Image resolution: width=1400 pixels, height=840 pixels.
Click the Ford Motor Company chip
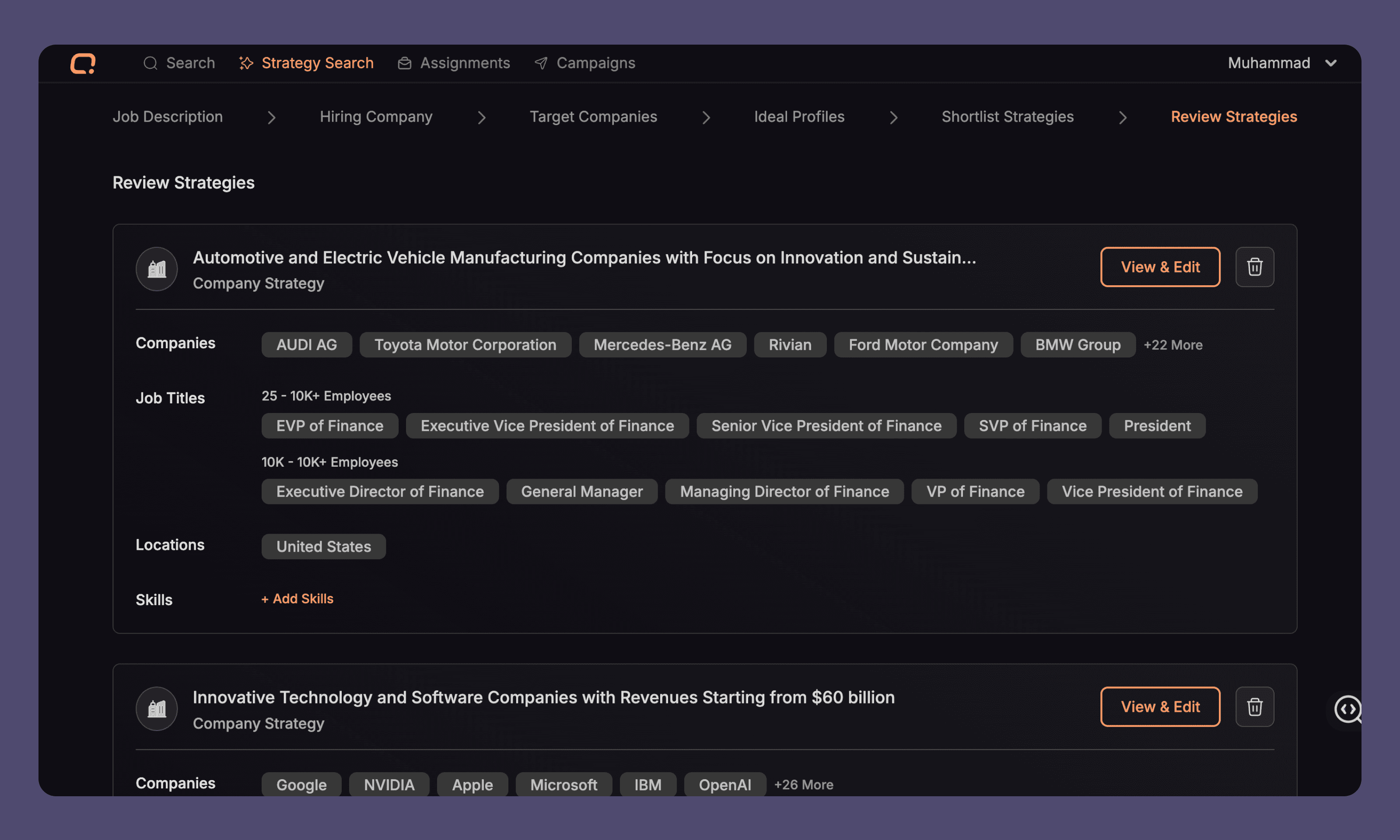click(x=924, y=345)
